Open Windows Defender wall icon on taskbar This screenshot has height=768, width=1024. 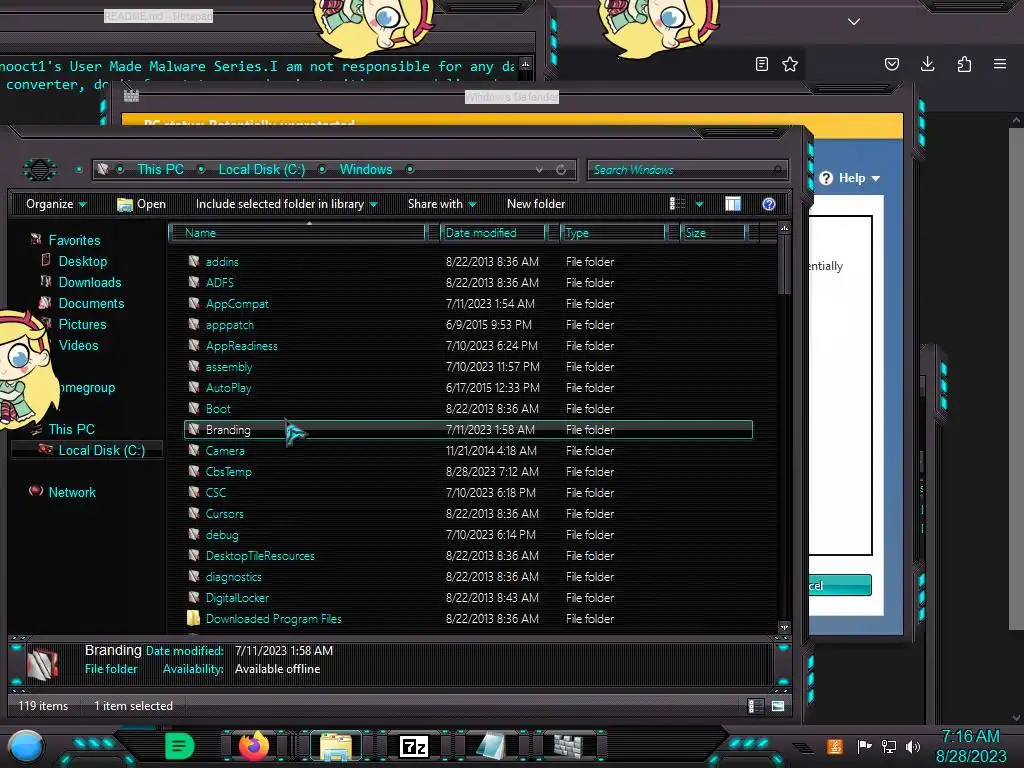point(568,746)
